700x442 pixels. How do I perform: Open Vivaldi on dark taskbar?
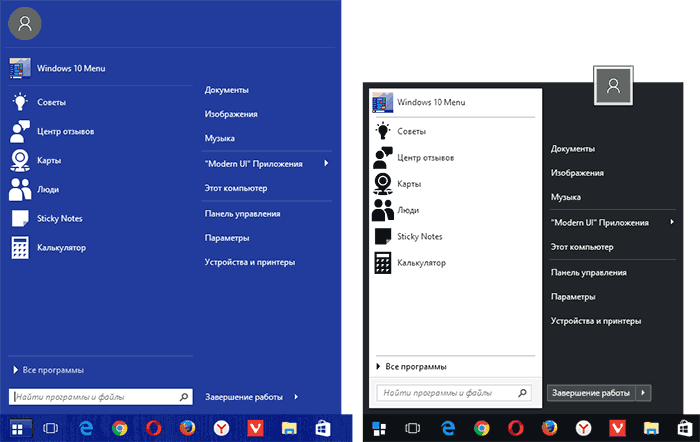(x=617, y=429)
